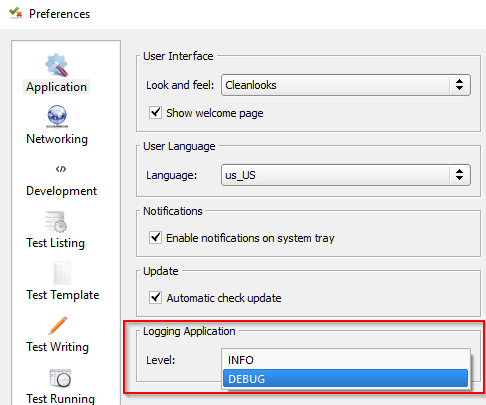Click the 'Update' group title

coord(161,271)
